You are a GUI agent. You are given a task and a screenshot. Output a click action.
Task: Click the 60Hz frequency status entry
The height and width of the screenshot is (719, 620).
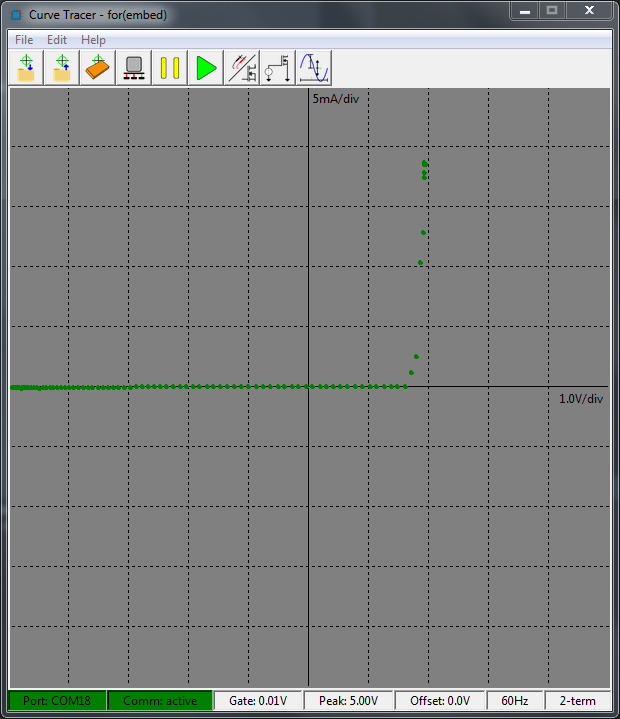point(515,701)
